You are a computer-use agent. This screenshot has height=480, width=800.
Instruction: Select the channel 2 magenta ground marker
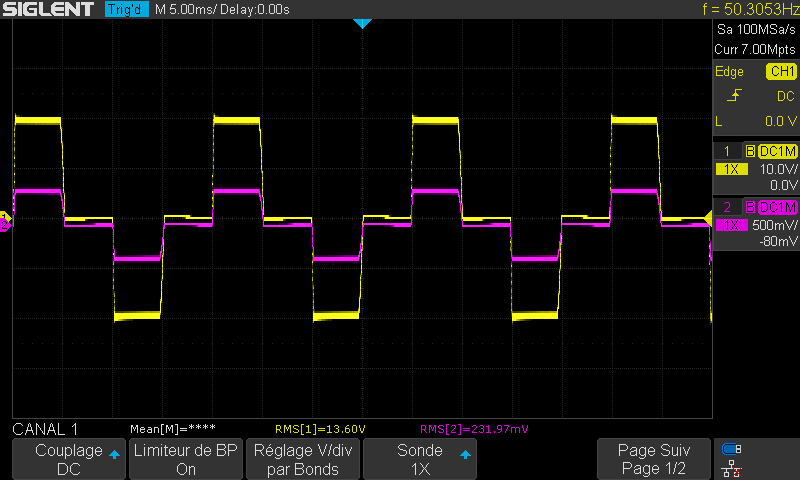pos(5,225)
